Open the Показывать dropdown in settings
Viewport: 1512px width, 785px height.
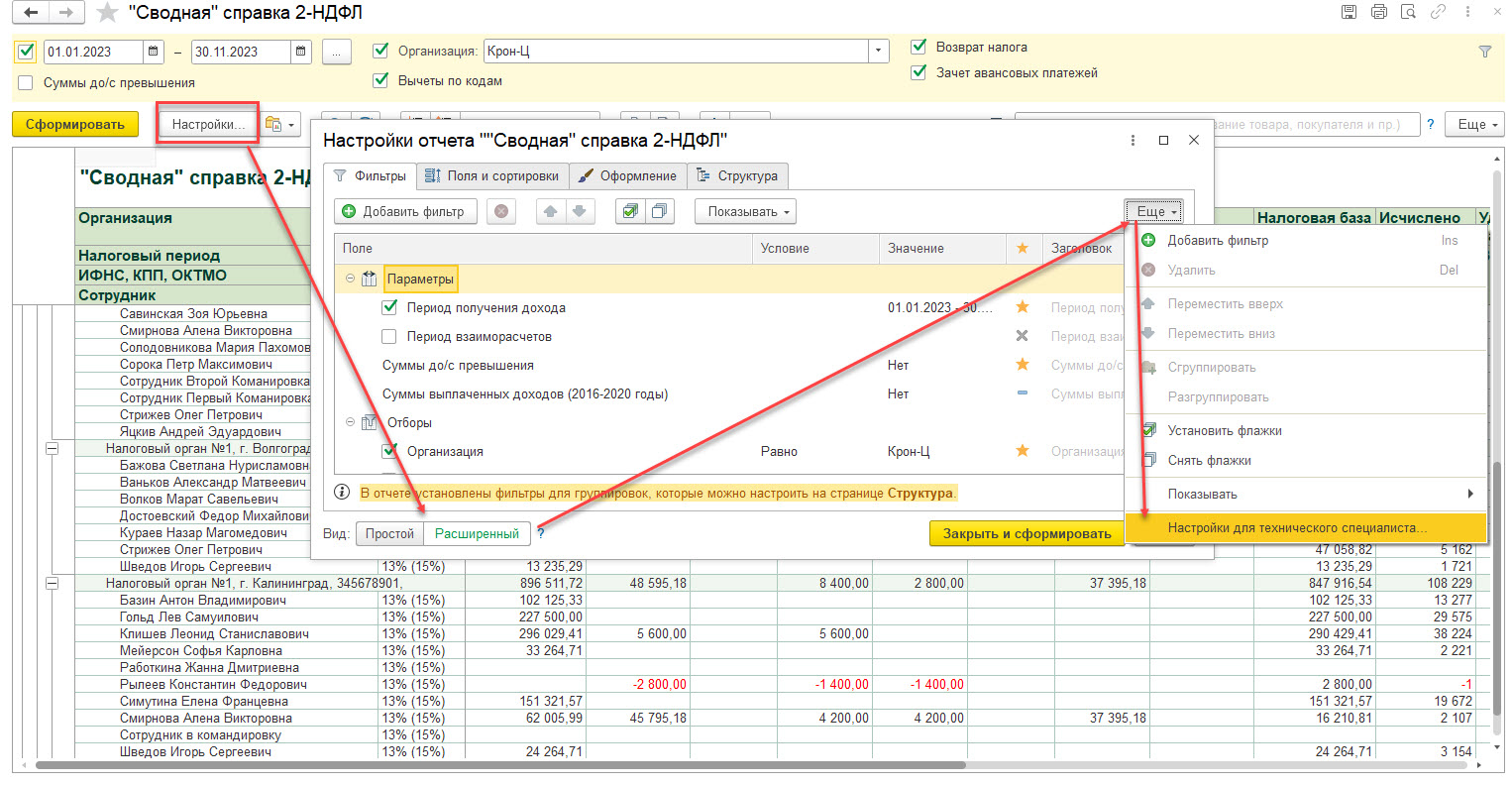tap(747, 211)
